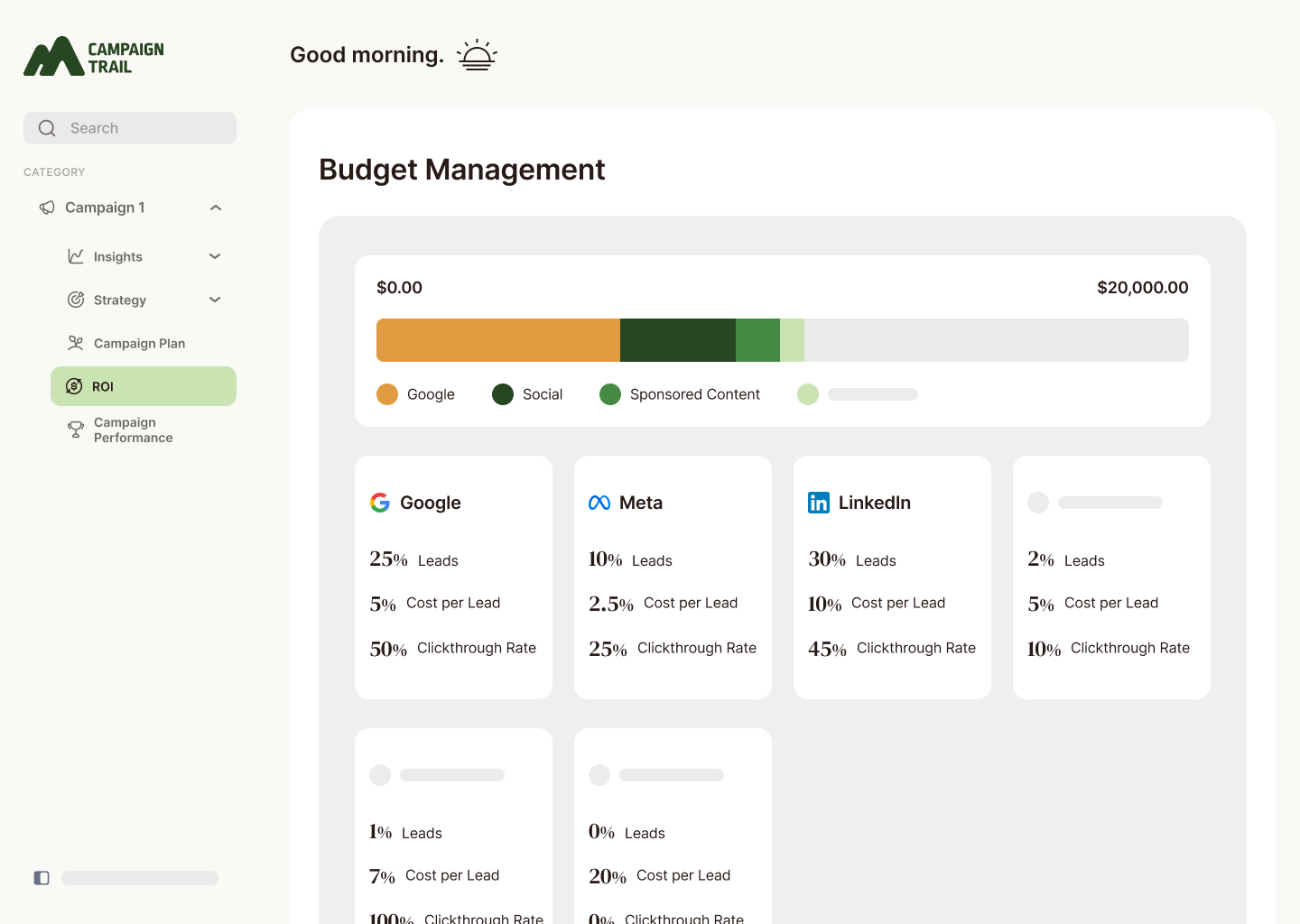The image size is (1300, 924).
Task: Click the placeholder avatar on 1% Leads card
Action: tap(380, 775)
